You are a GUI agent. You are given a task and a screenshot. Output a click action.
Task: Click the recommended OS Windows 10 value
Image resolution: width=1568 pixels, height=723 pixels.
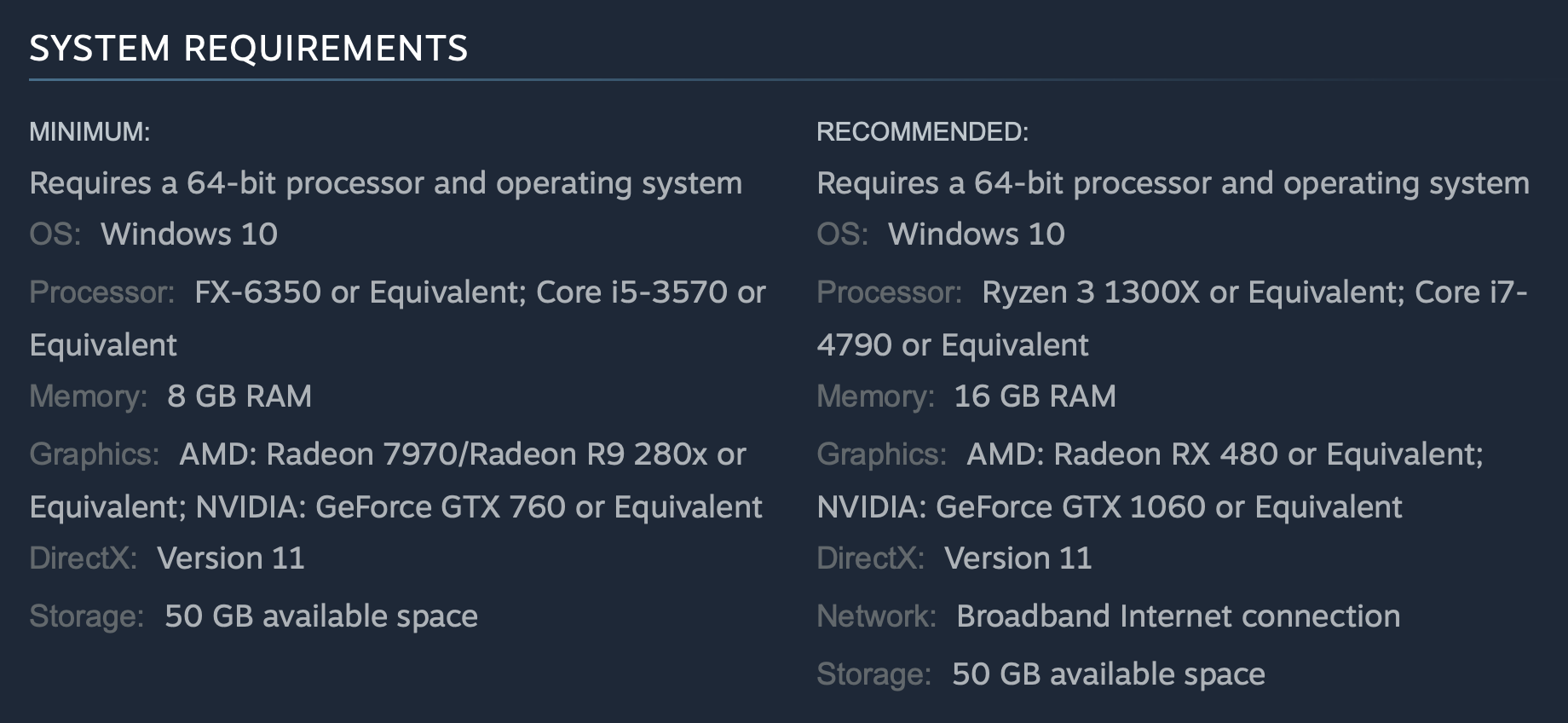[977, 234]
